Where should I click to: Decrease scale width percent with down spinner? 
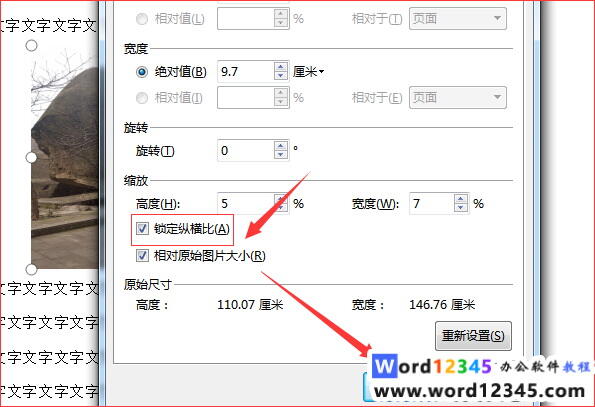460,208
